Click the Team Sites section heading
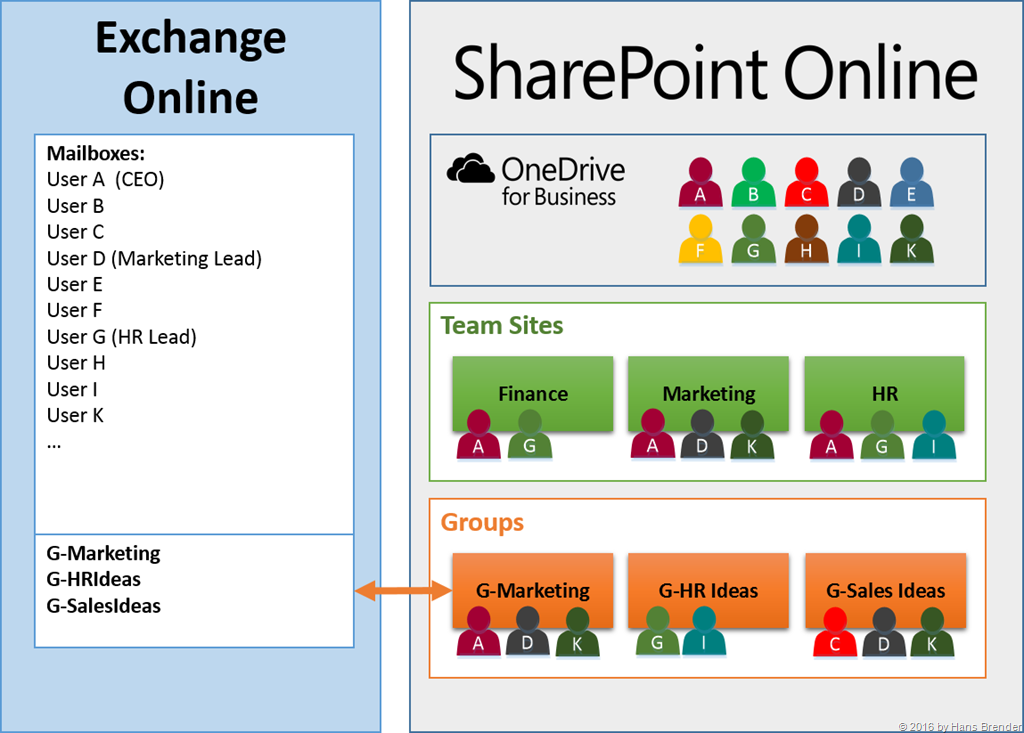Screen dimensions: 1024x733 click(502, 326)
